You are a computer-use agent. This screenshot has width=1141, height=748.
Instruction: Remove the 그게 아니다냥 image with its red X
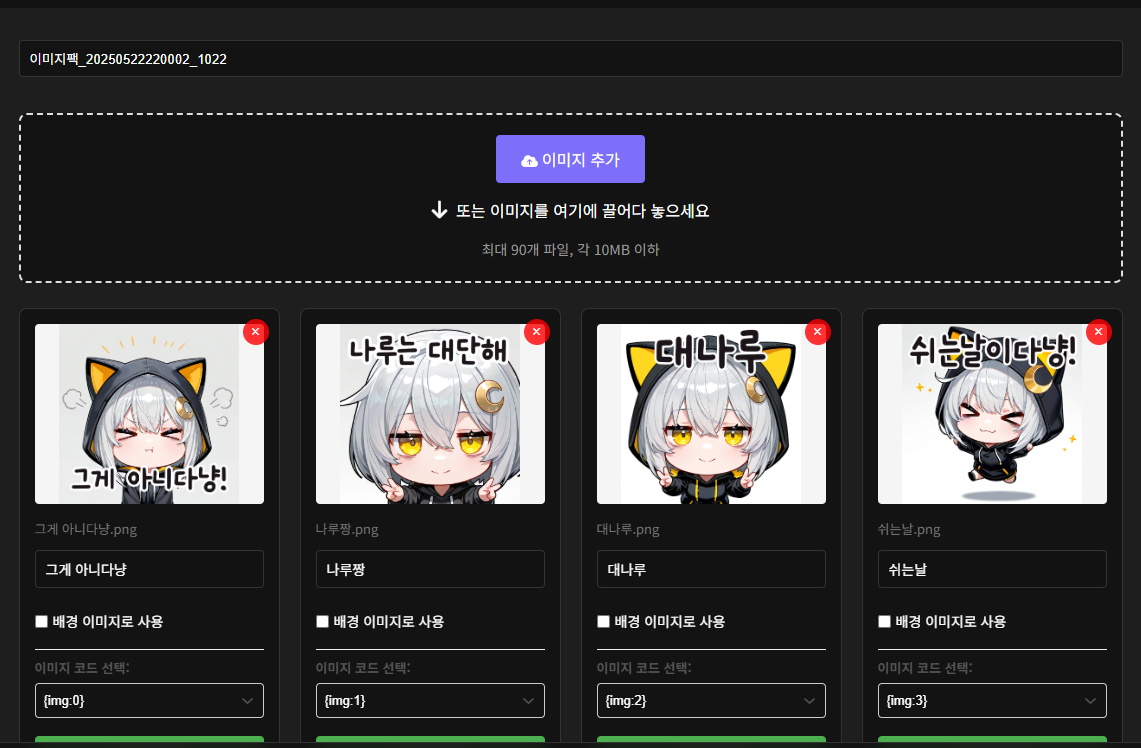(x=255, y=332)
